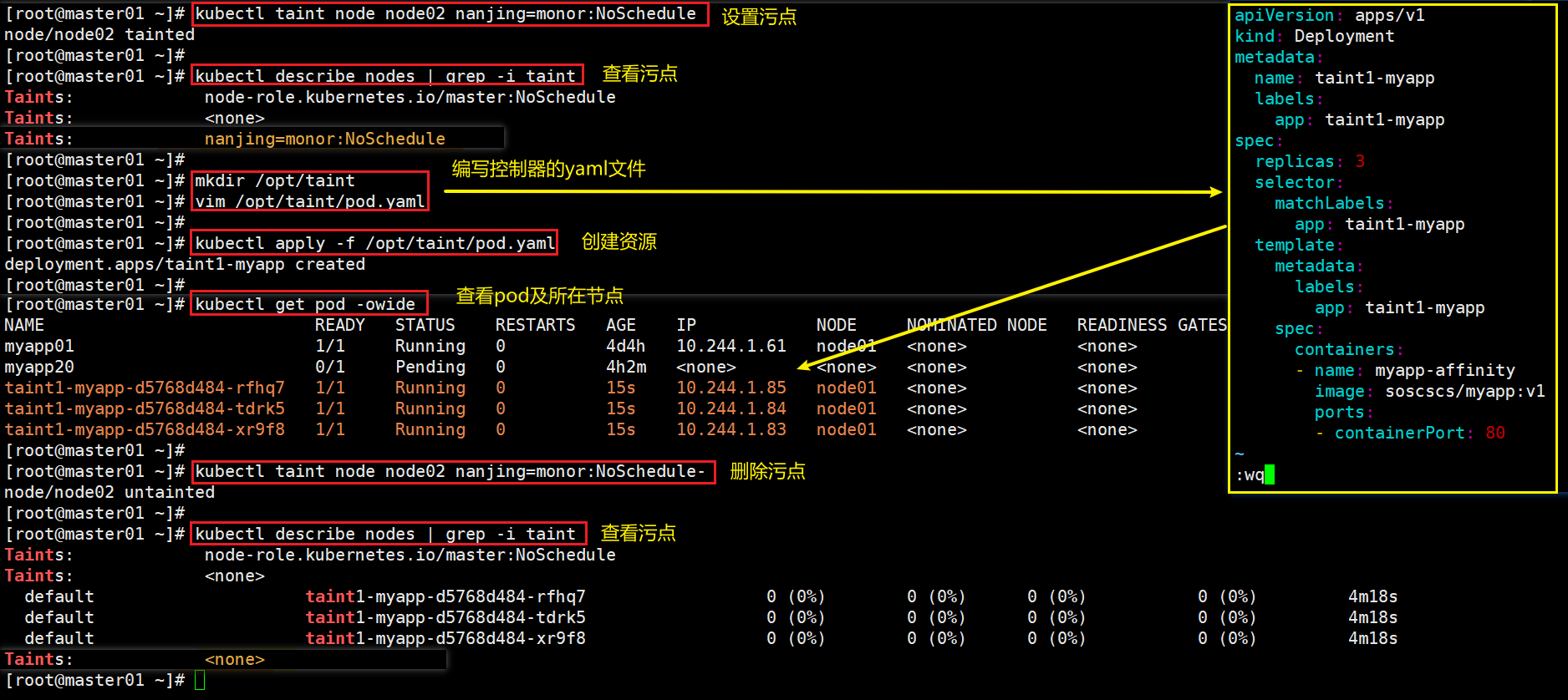1568x700 pixels.
Task: Click the first 'kubectl describe nodes | grep -i taint' command
Action: [x=385, y=76]
